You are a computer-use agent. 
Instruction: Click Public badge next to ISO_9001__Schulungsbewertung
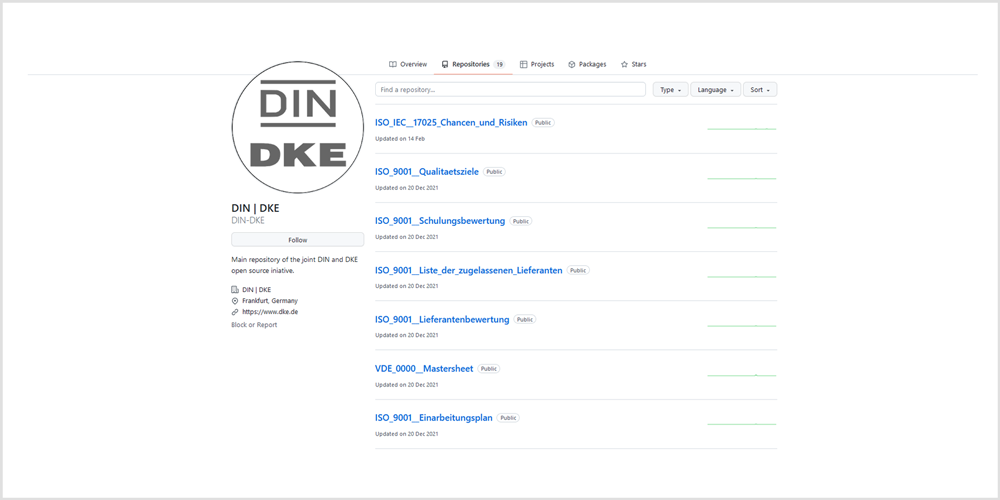tap(521, 221)
